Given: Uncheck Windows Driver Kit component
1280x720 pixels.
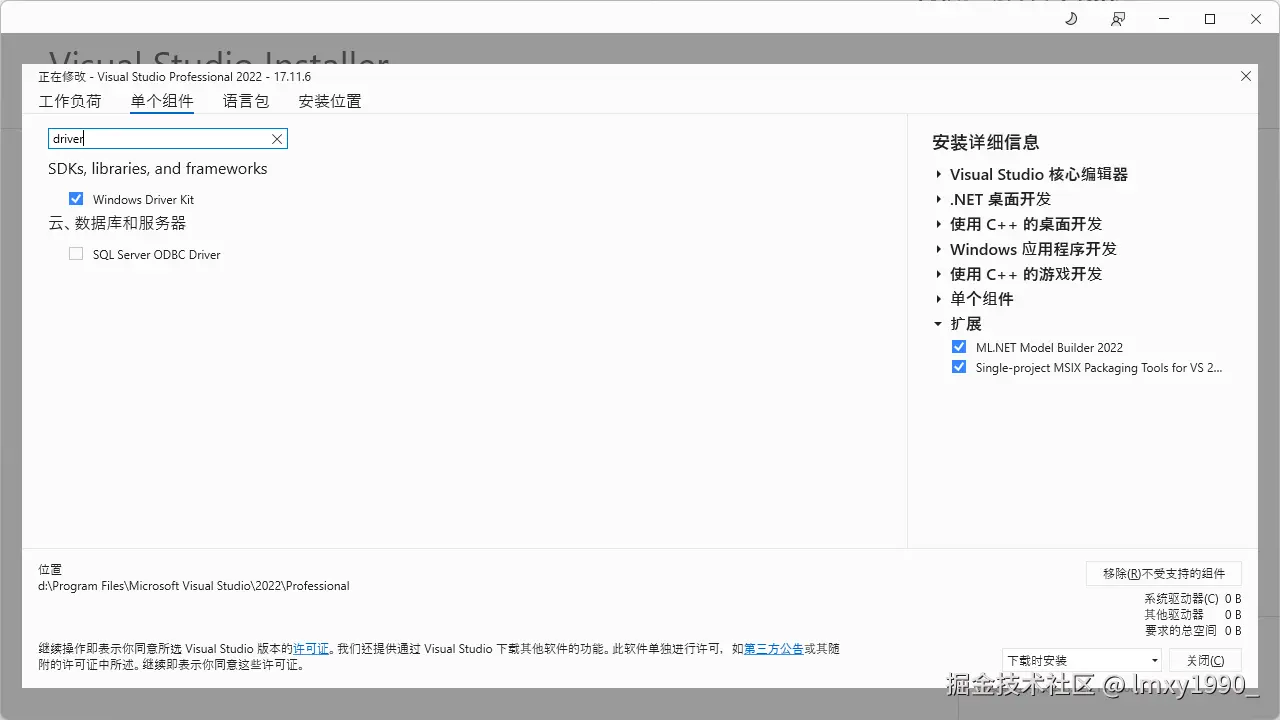Looking at the screenshot, I should click(x=76, y=199).
